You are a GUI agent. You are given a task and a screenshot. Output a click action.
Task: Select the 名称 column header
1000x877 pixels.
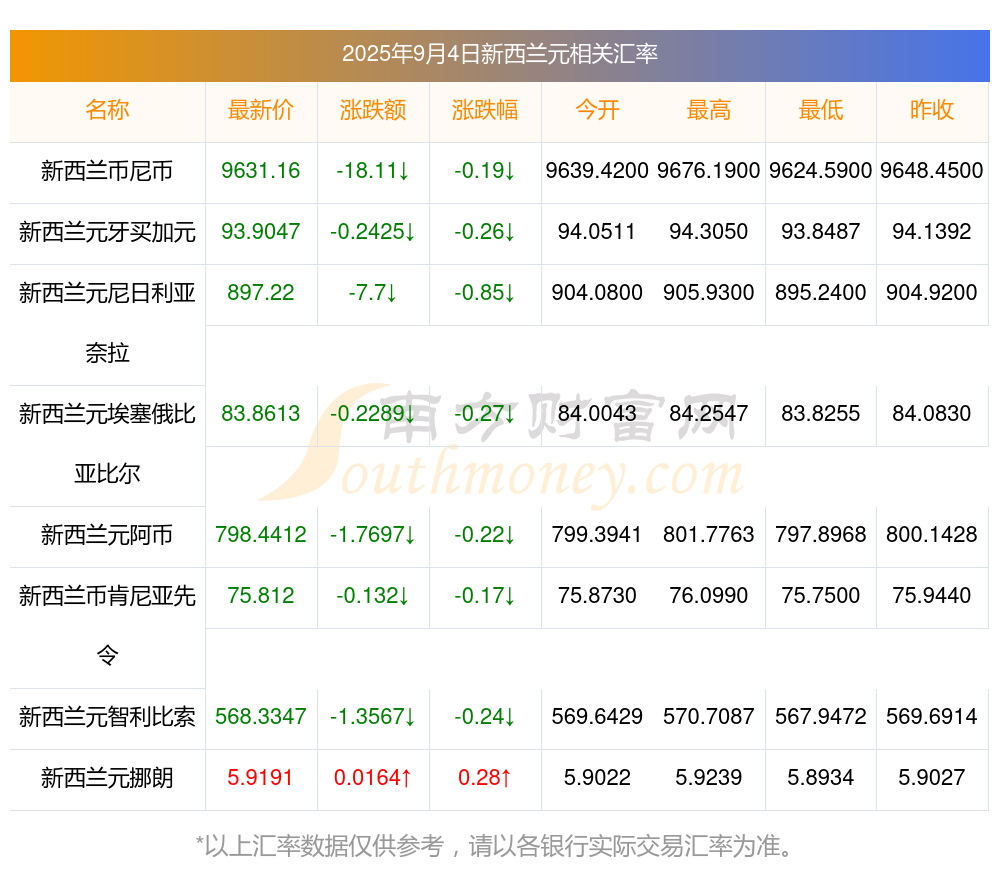click(x=107, y=110)
